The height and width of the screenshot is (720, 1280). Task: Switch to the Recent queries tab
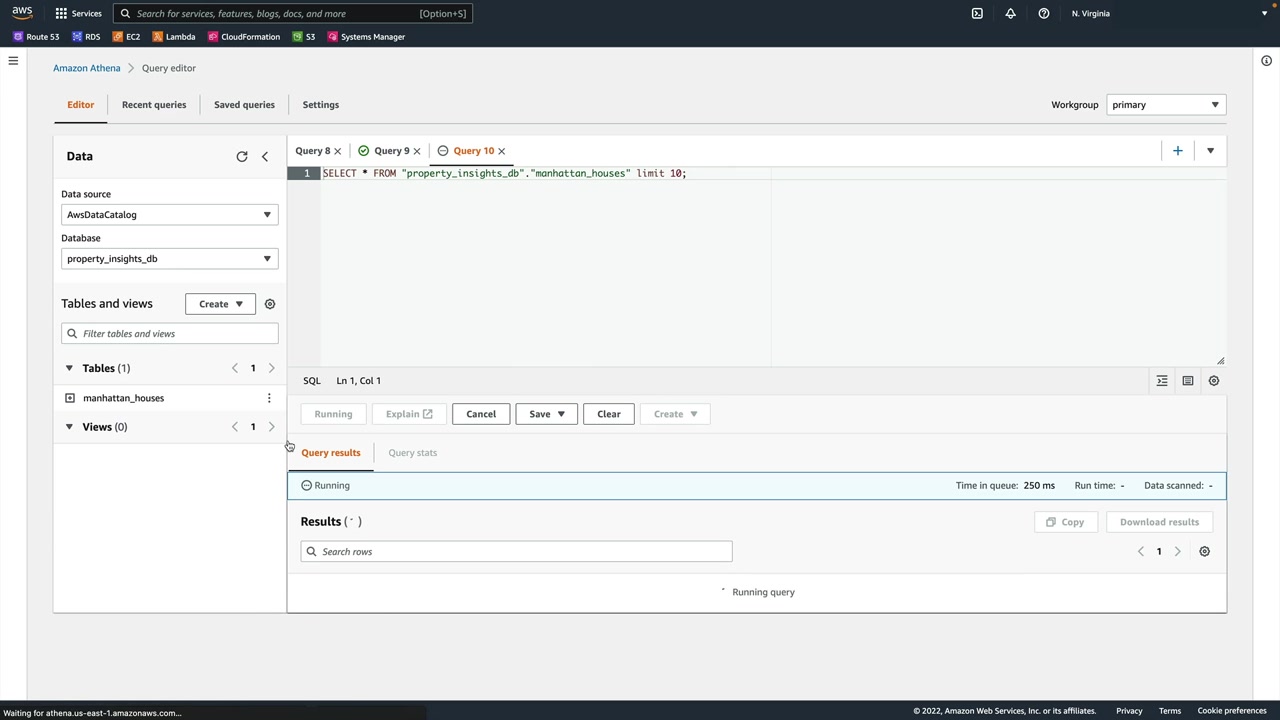(x=154, y=105)
